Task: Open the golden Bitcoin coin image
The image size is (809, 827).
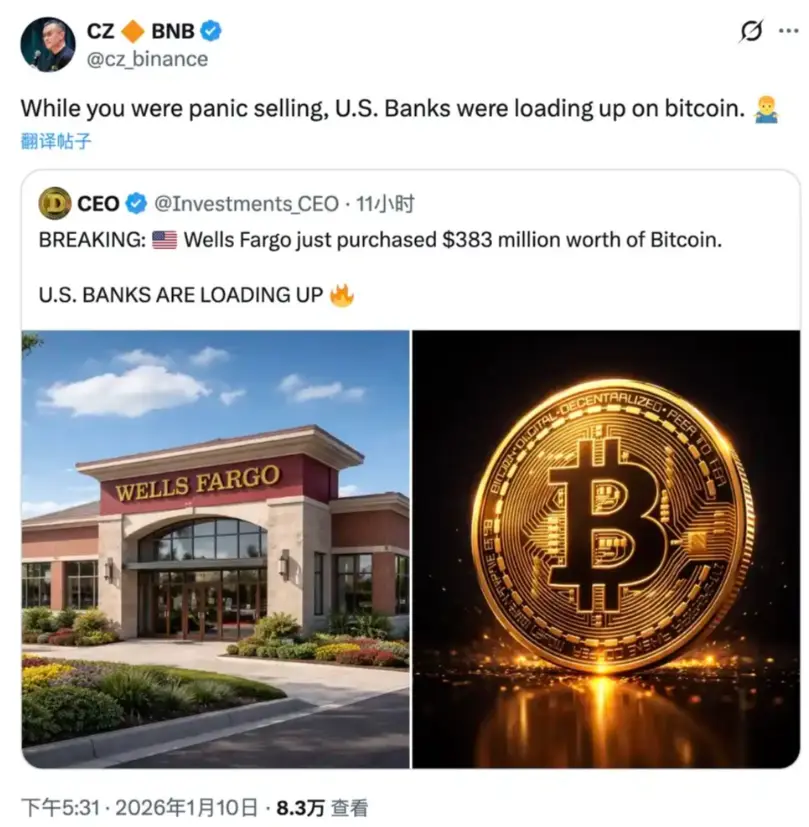Action: (x=606, y=549)
